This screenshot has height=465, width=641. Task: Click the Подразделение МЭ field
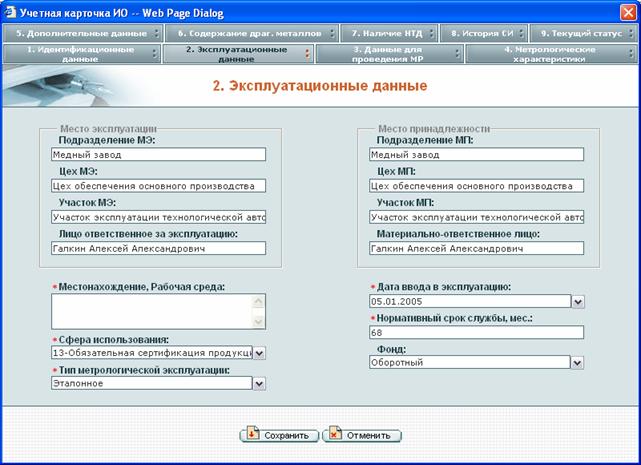point(159,155)
